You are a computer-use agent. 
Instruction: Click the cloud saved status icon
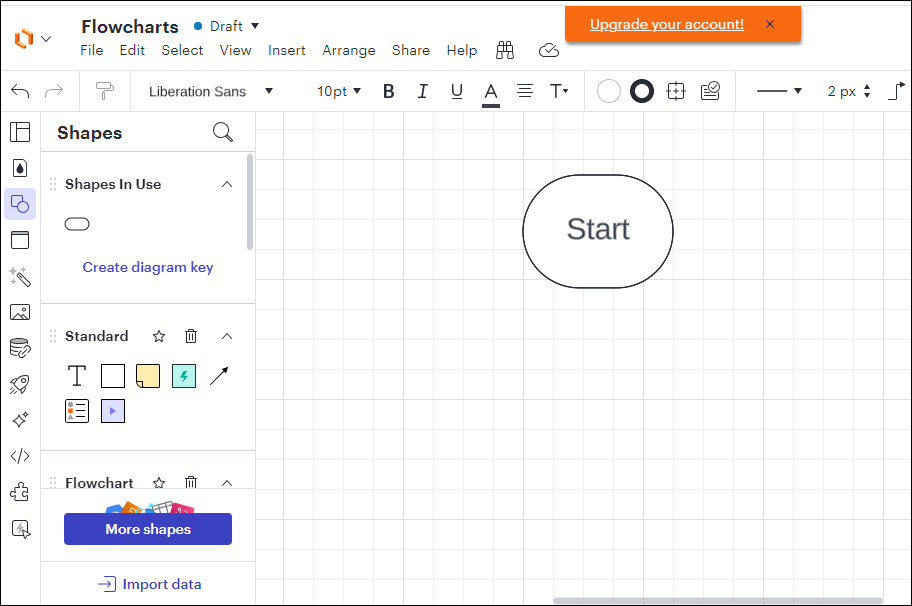548,51
